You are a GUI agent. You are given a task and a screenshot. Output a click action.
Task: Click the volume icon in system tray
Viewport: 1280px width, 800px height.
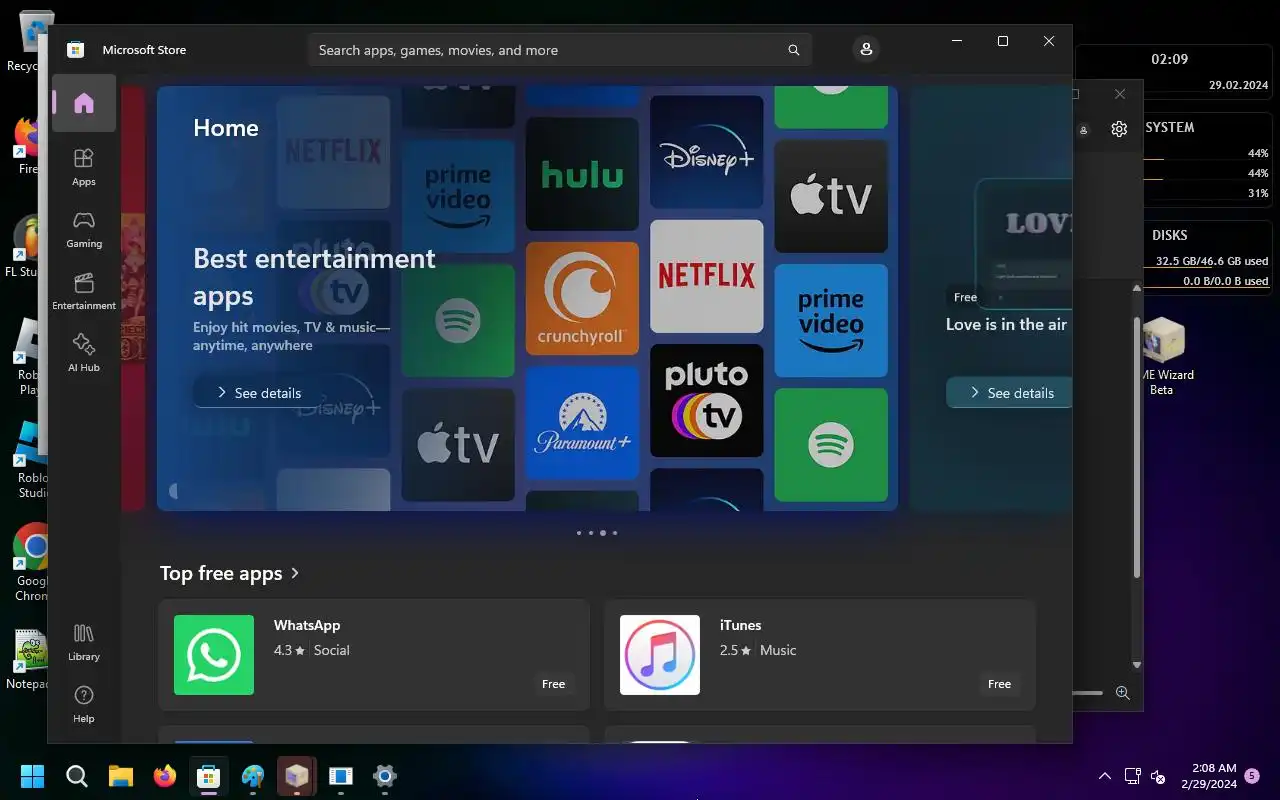pyautogui.click(x=1158, y=776)
